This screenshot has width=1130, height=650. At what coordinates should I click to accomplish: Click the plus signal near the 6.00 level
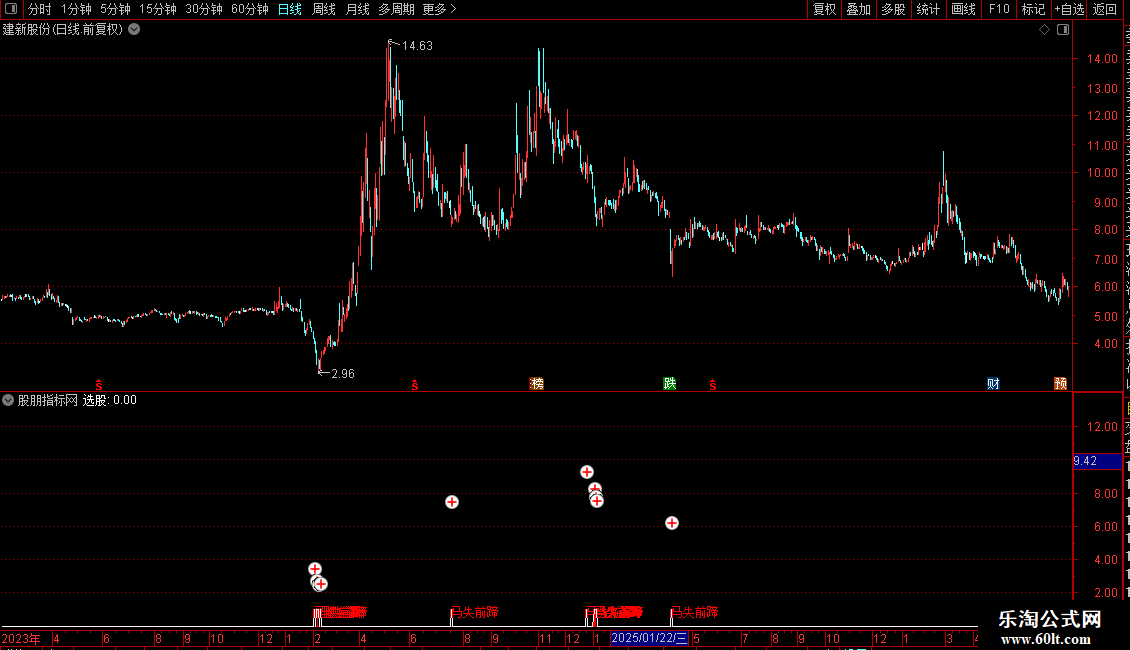coord(672,522)
